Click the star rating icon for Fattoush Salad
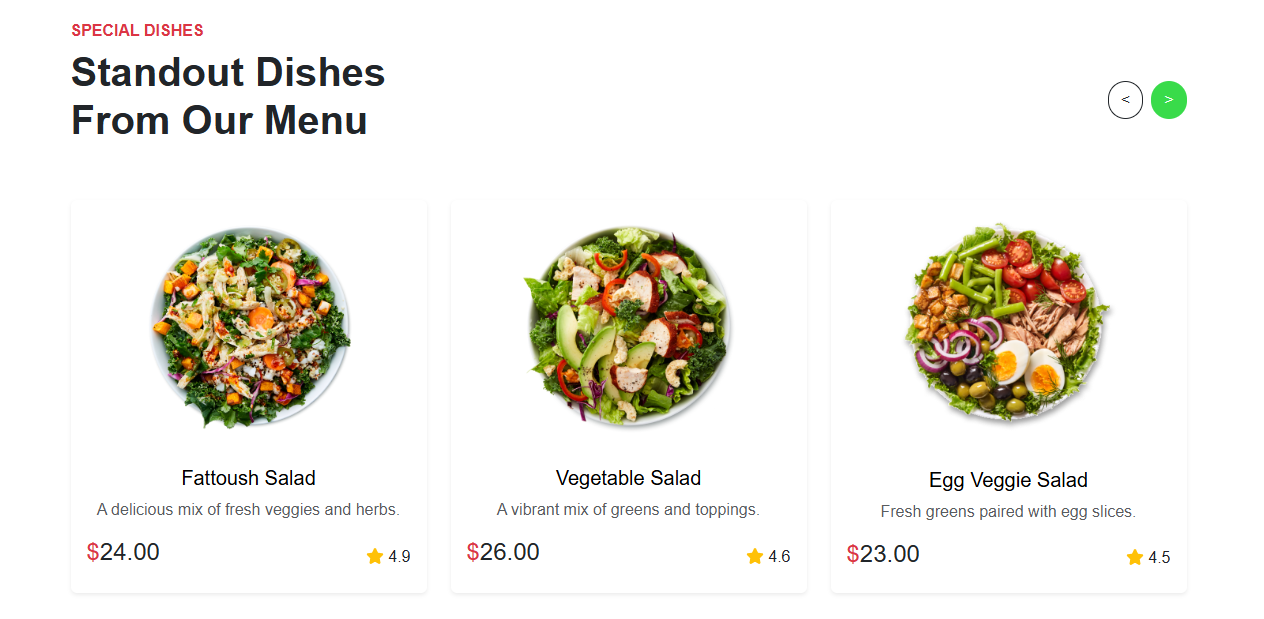This screenshot has height=619, width=1264. point(374,556)
